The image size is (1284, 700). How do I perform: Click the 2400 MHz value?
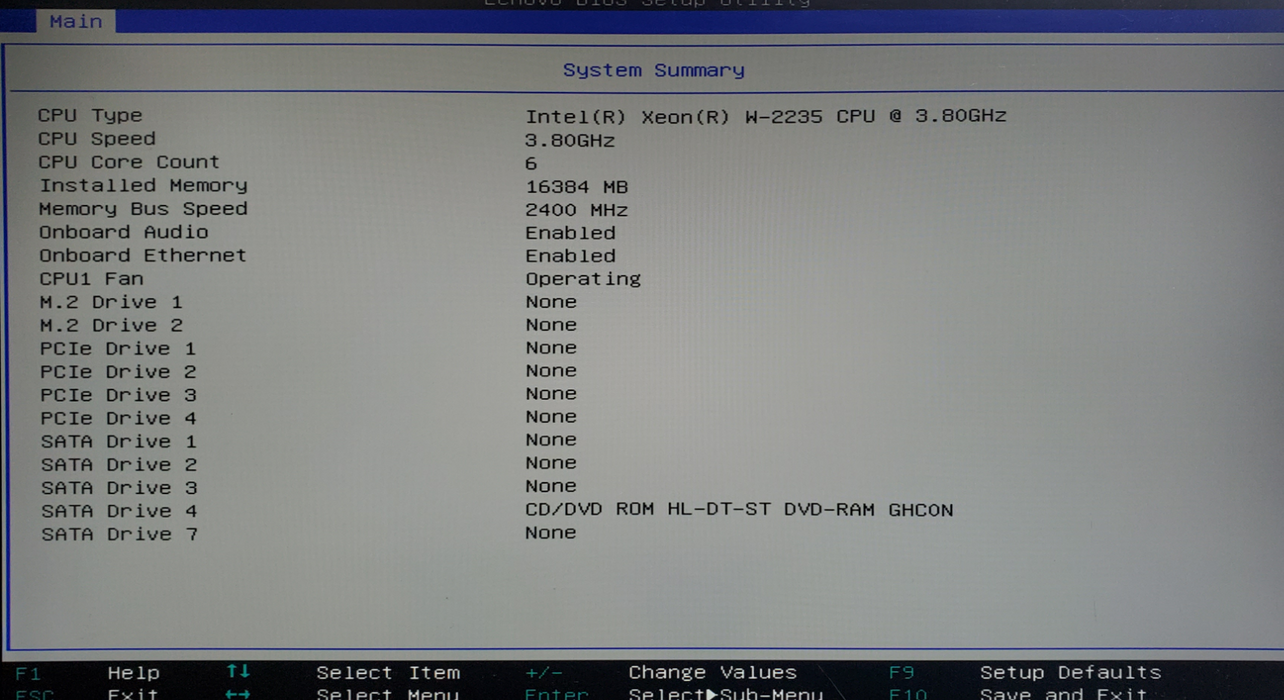click(577, 210)
